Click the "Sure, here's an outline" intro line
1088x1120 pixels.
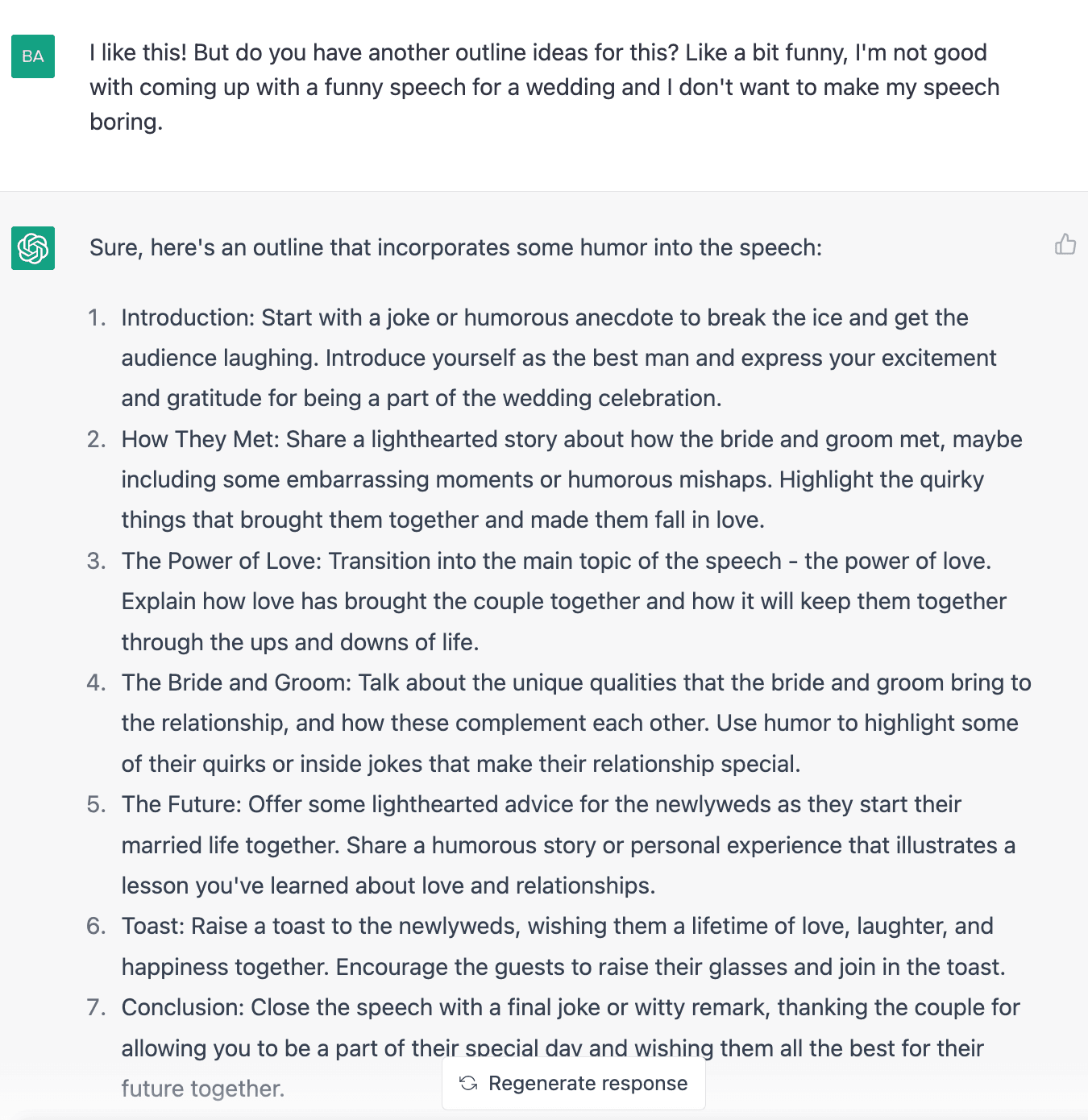coord(455,247)
